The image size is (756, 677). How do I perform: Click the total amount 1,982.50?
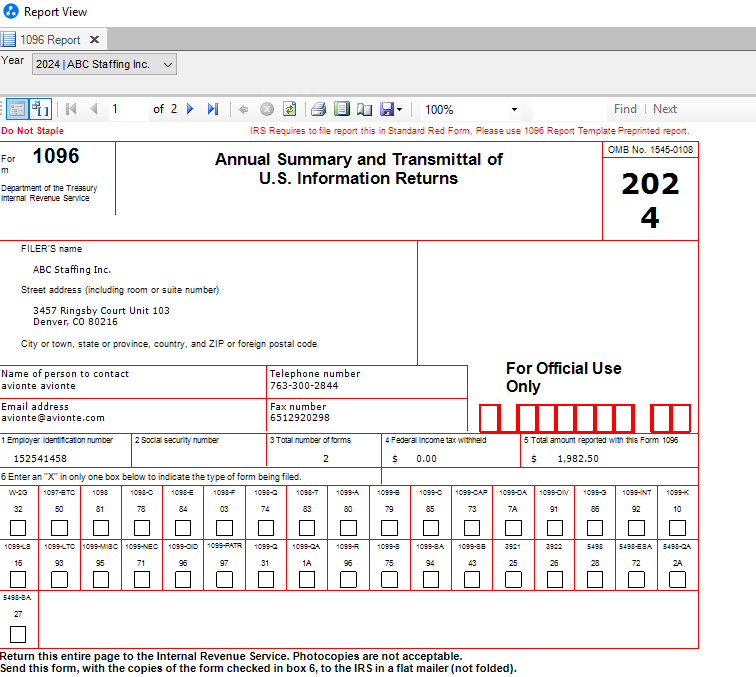point(578,459)
